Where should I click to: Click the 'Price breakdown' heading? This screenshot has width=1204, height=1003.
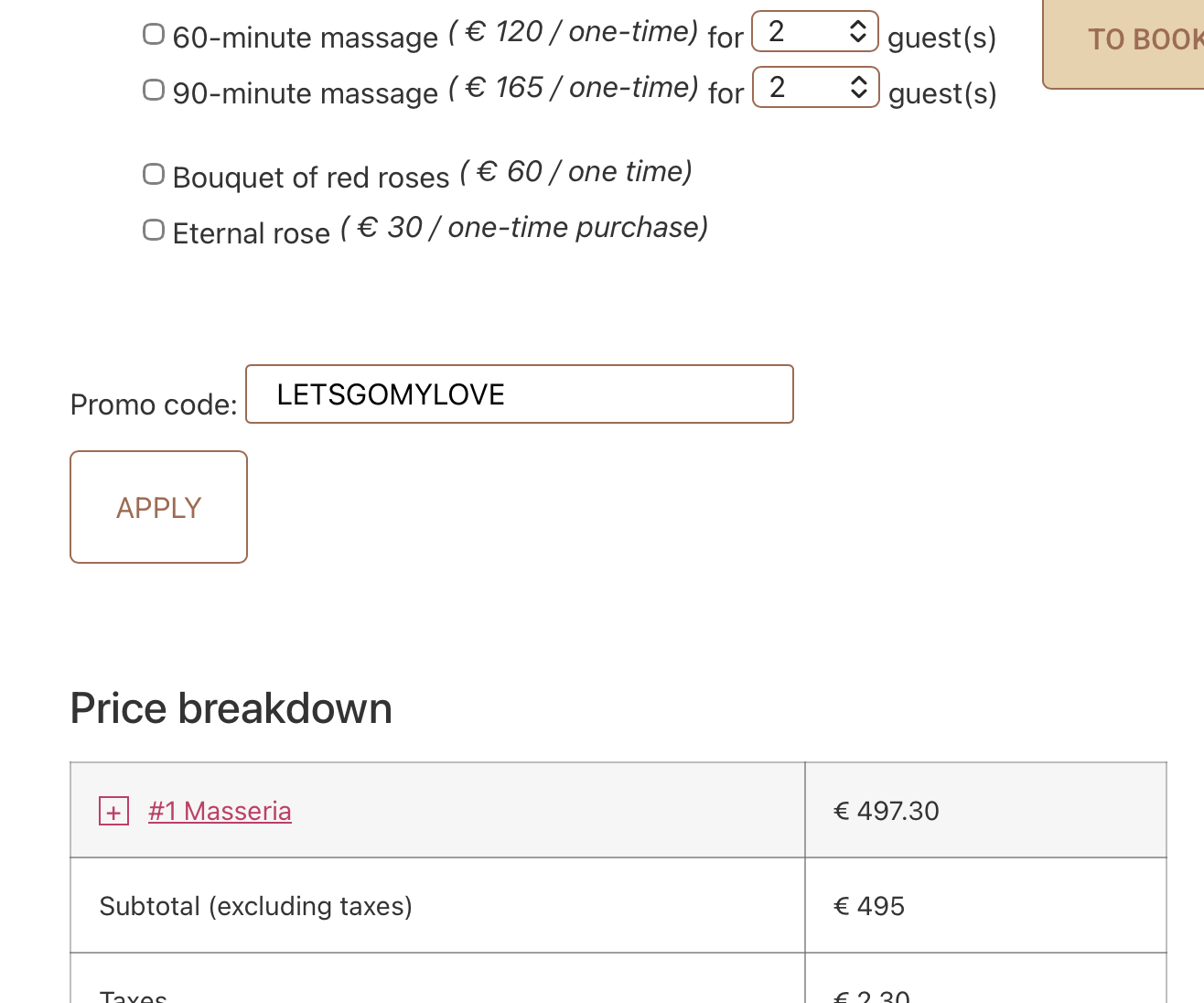coord(231,709)
